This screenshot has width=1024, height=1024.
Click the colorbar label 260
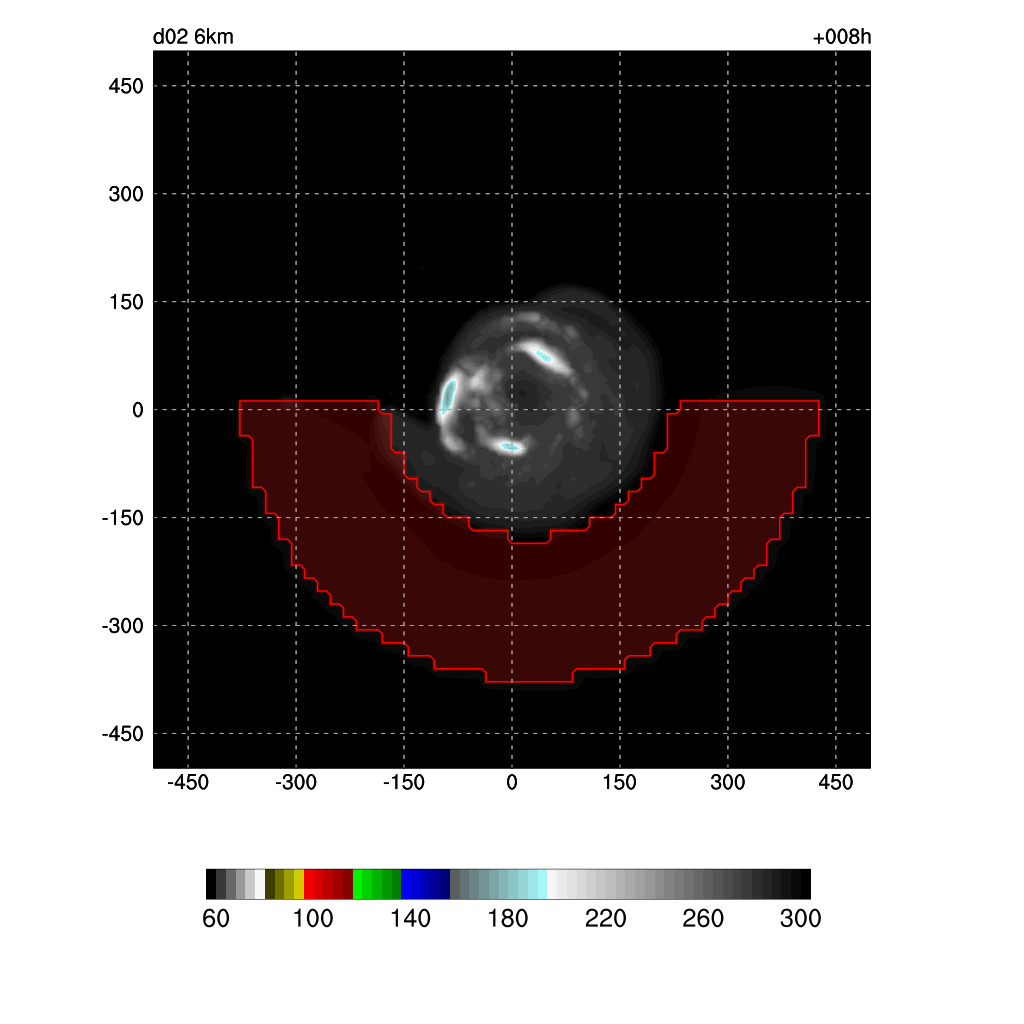[x=703, y=918]
